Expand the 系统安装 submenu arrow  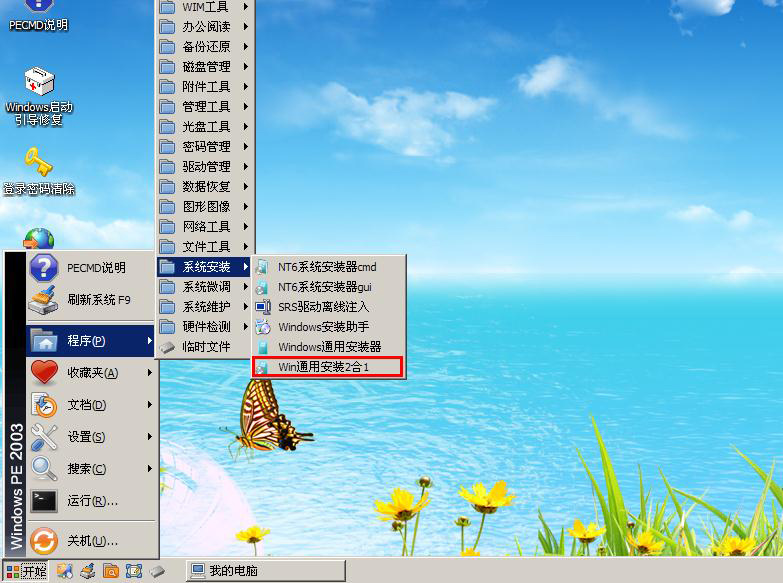(245, 267)
